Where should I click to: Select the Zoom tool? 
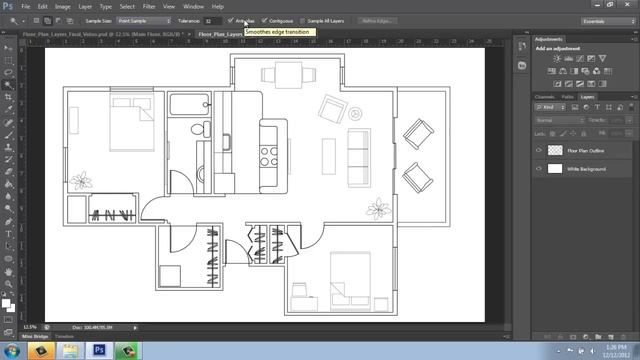pos(8,284)
